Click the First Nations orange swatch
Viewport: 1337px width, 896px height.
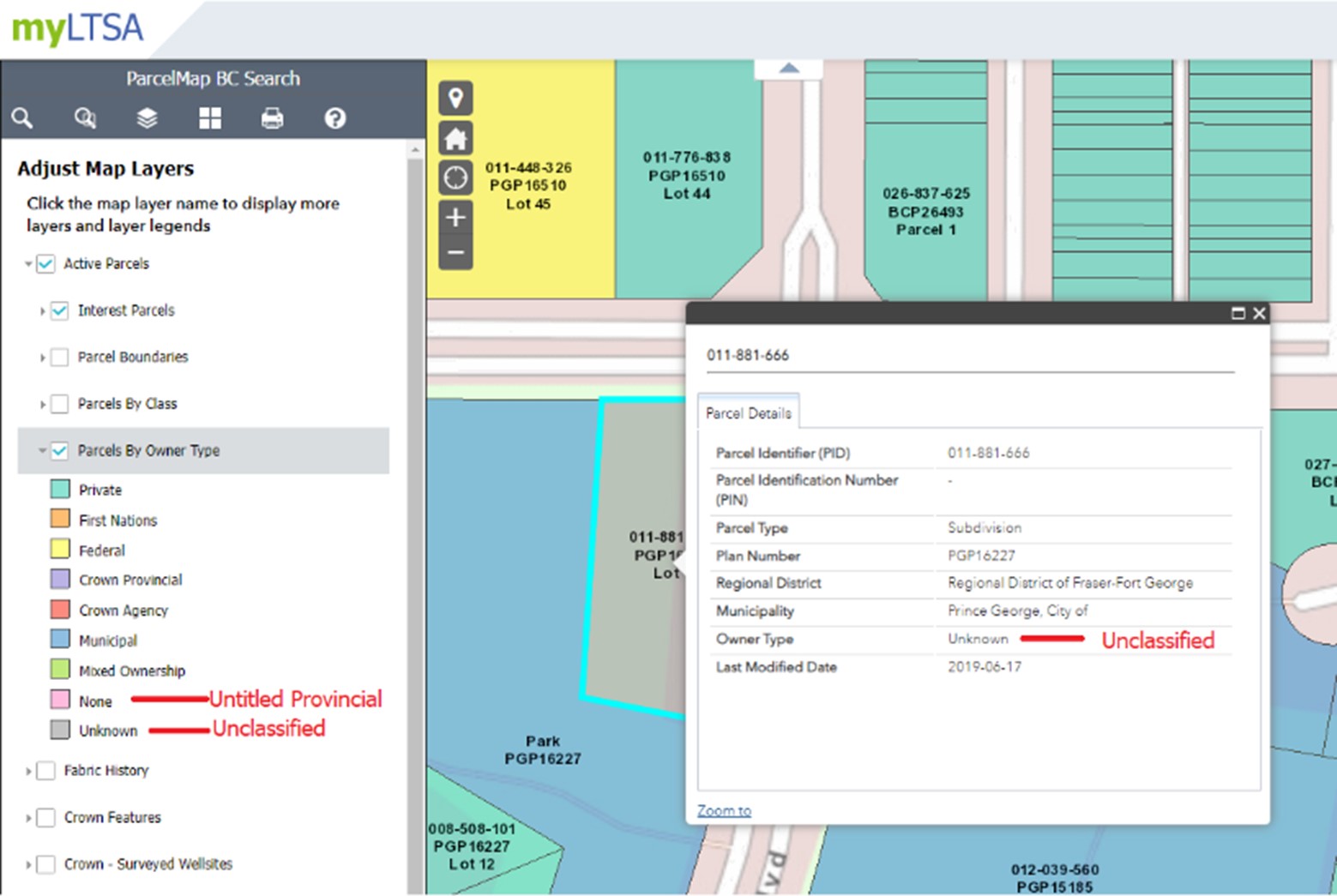point(60,519)
